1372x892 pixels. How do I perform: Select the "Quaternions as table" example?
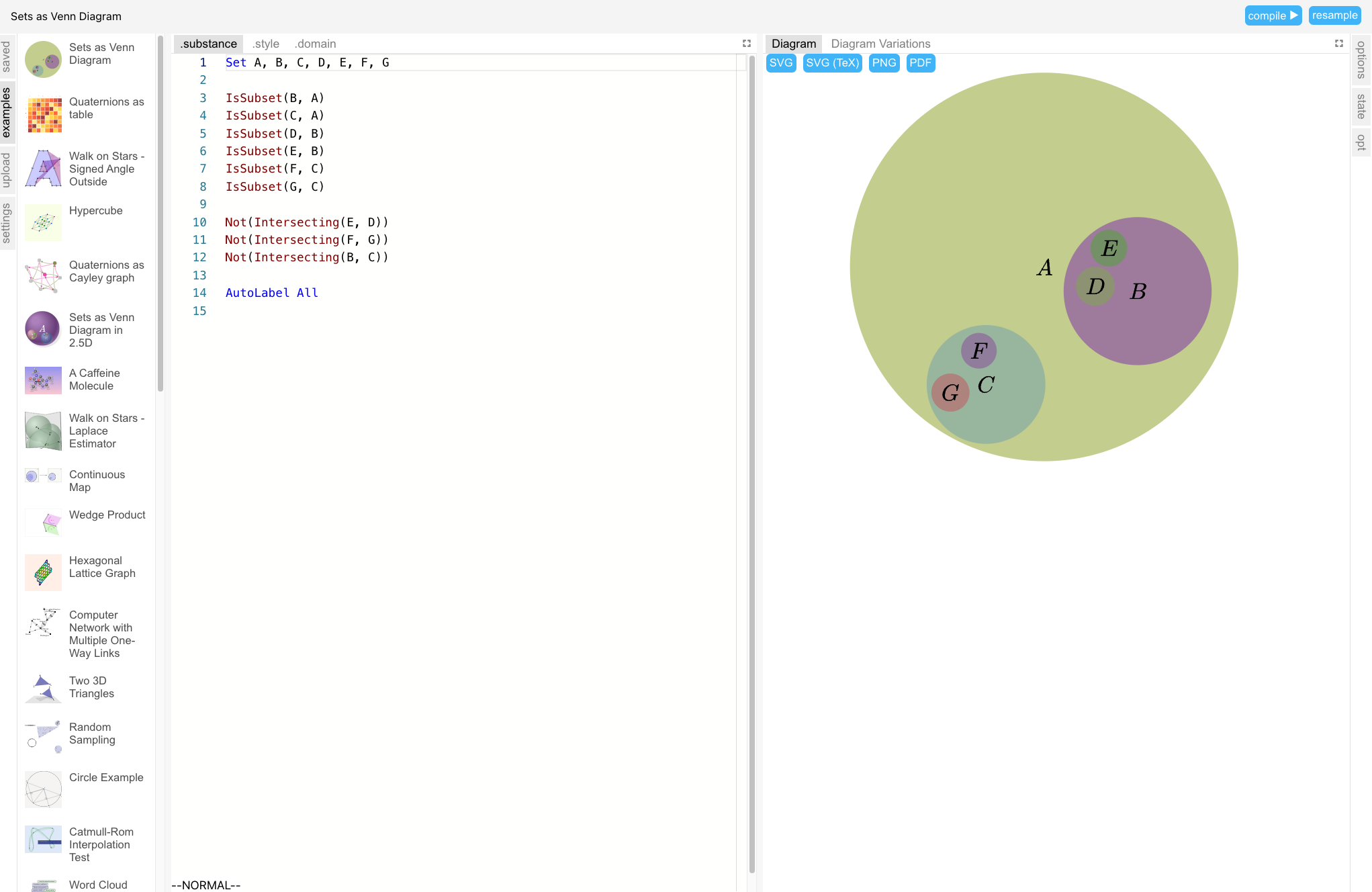(107, 108)
